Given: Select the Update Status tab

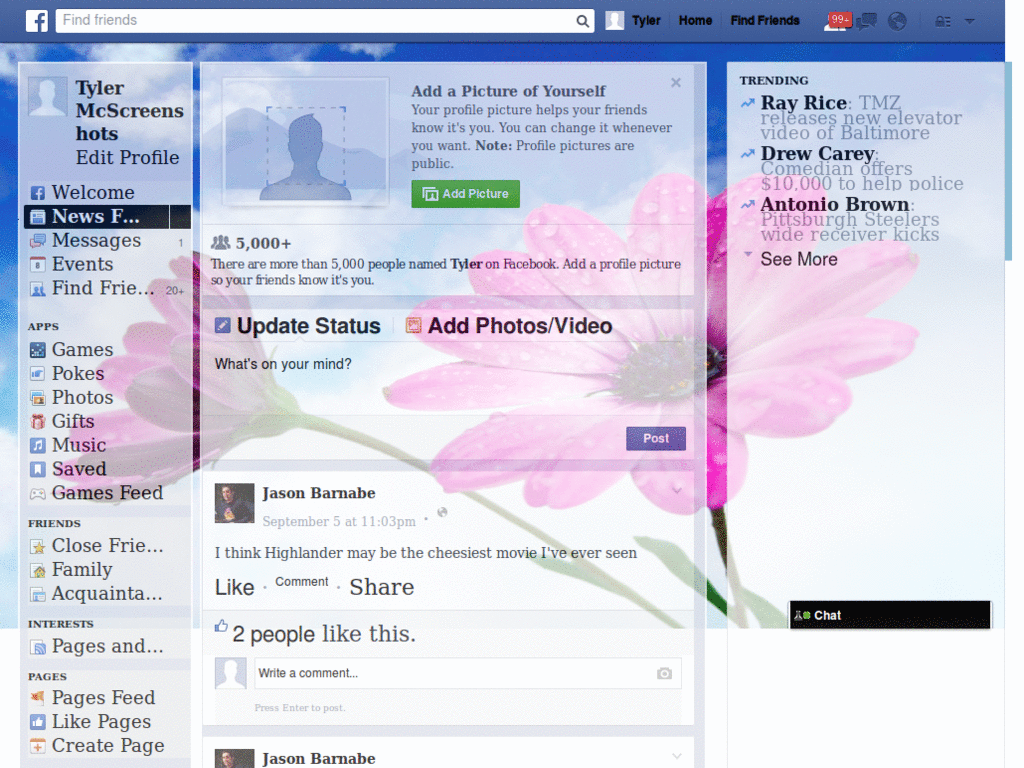Looking at the screenshot, I should point(298,326).
